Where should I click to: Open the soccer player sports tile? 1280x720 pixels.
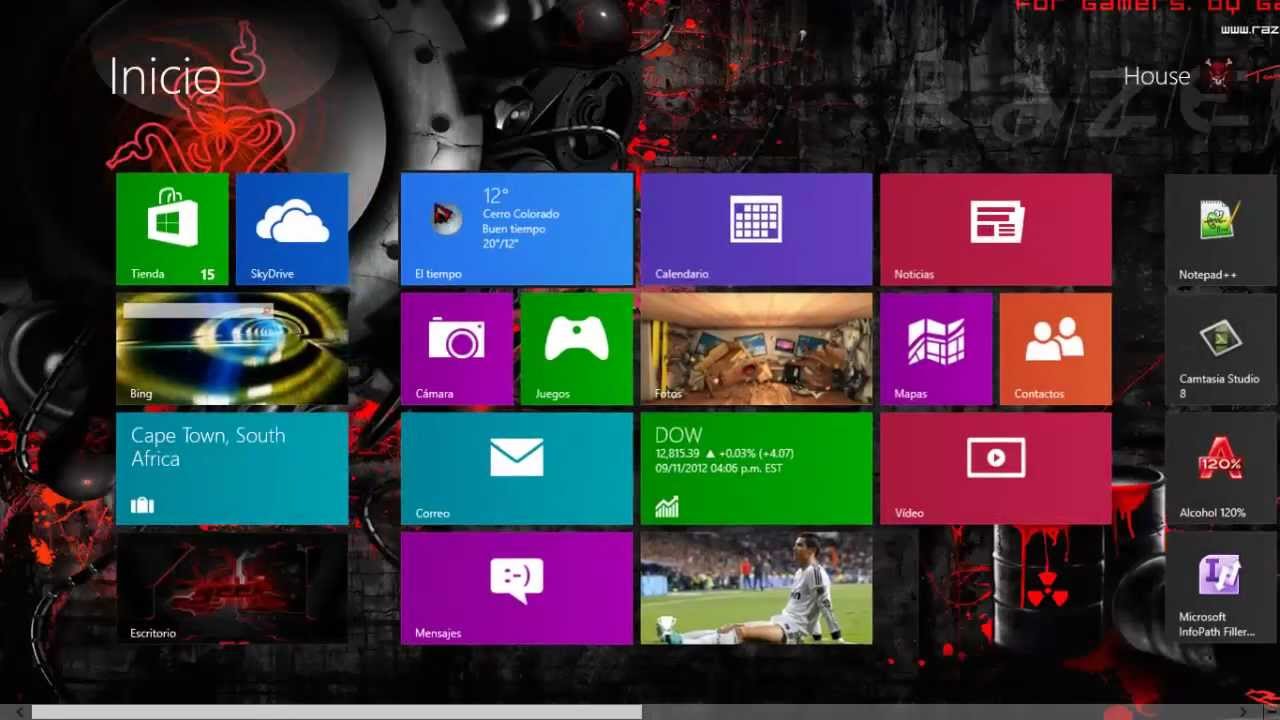click(x=756, y=588)
